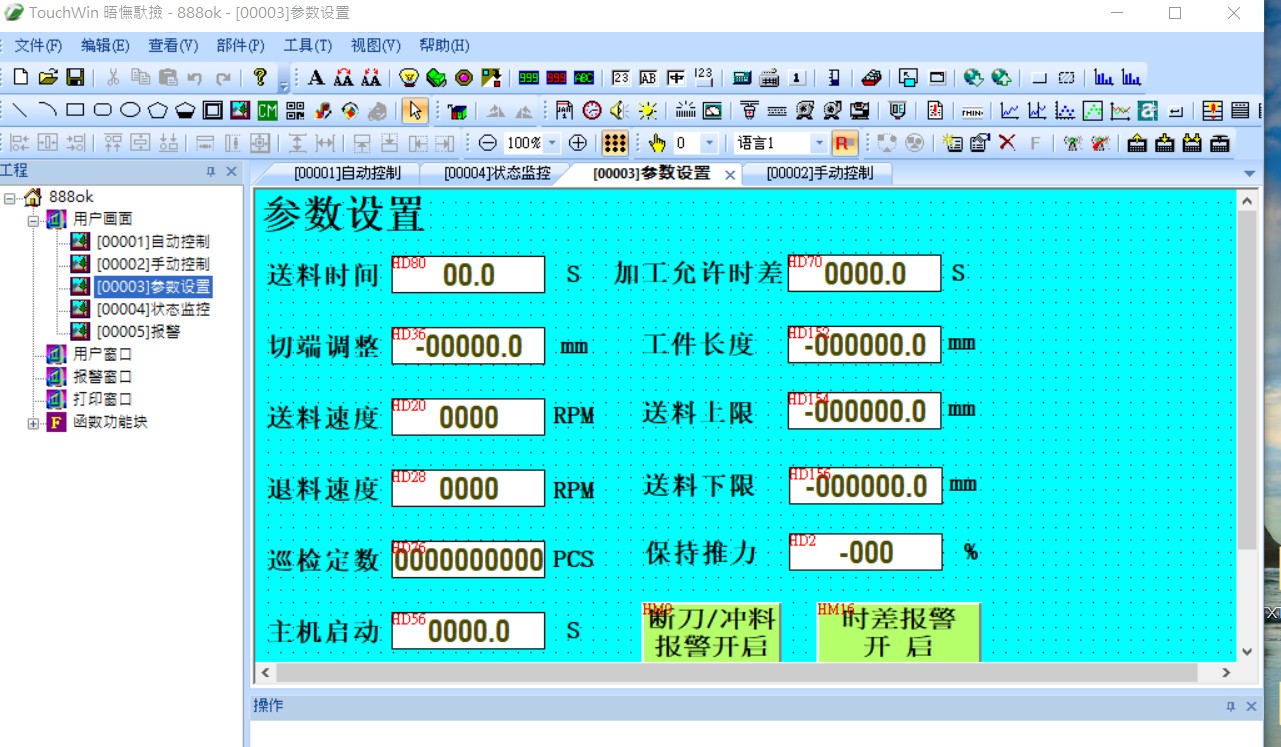This screenshot has height=747, width=1281.
Task: Open the 100% zoom dropdown
Action: coord(553,143)
